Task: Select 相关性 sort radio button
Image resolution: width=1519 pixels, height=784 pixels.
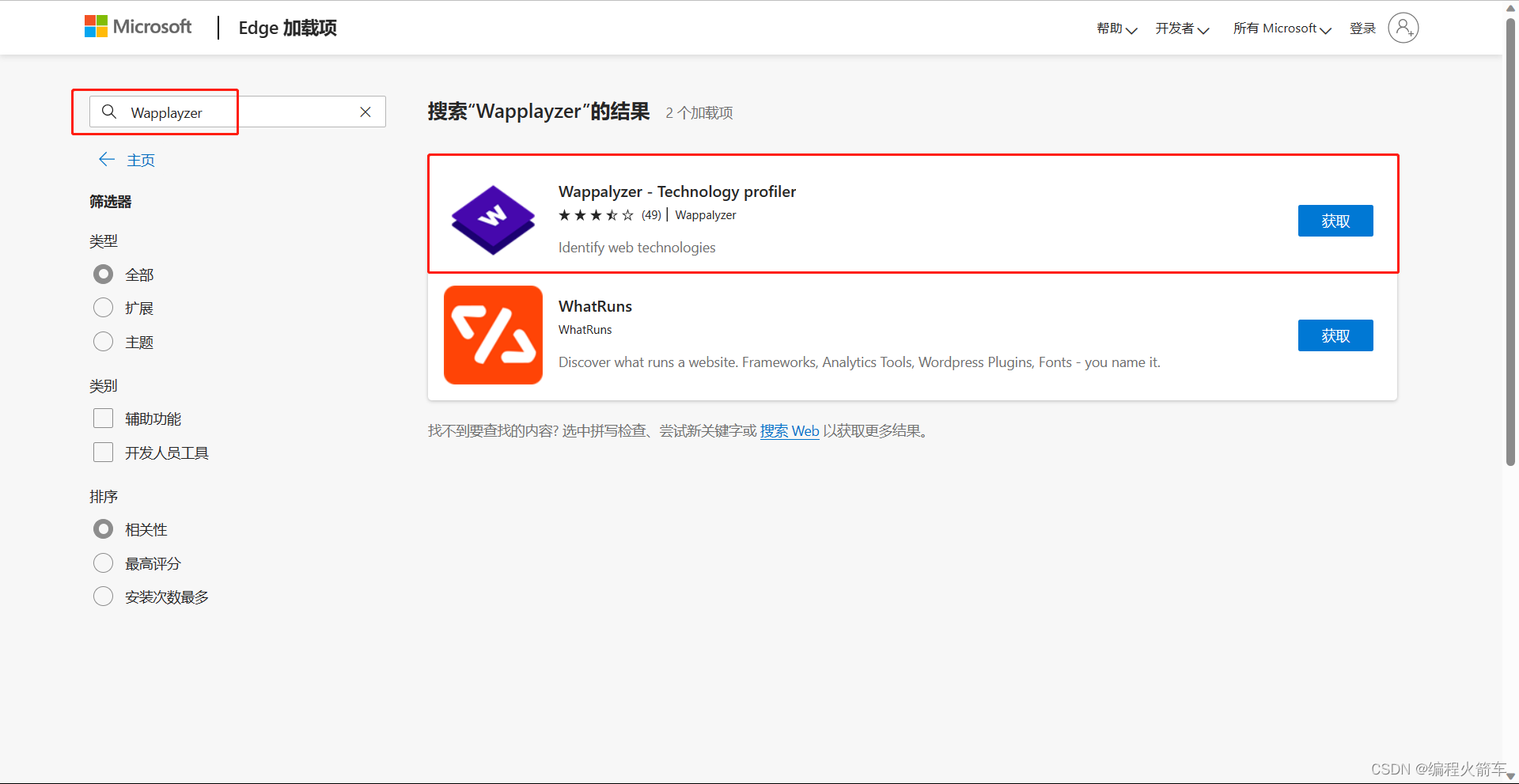Action: (x=103, y=528)
